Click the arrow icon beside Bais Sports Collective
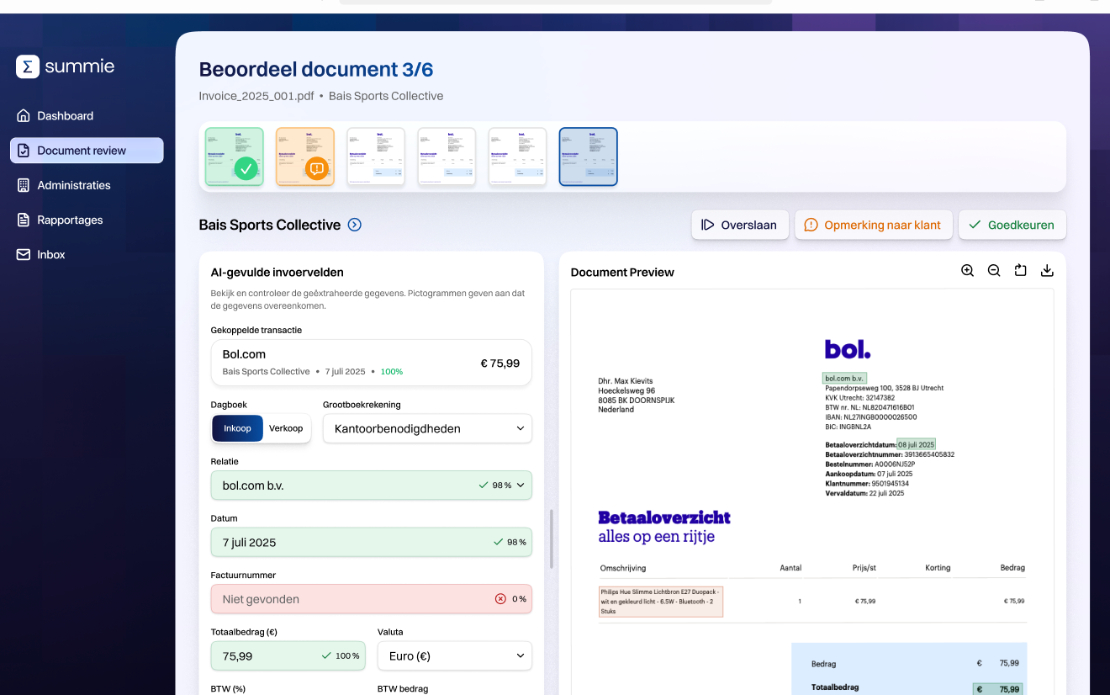Viewport: 1110px width, 695px height. [354, 225]
